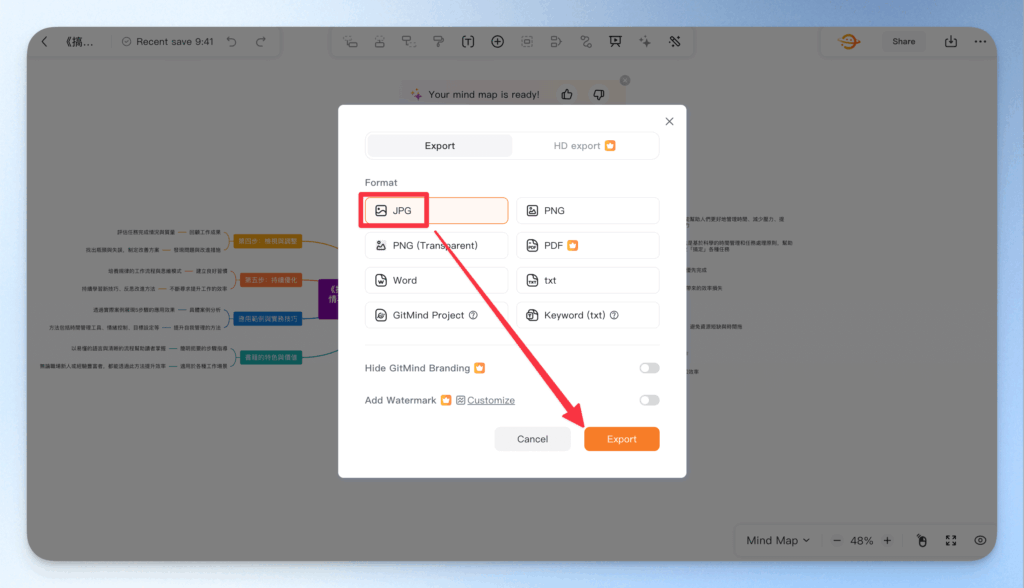
Task: Open the Mind Map view dropdown
Action: point(777,540)
